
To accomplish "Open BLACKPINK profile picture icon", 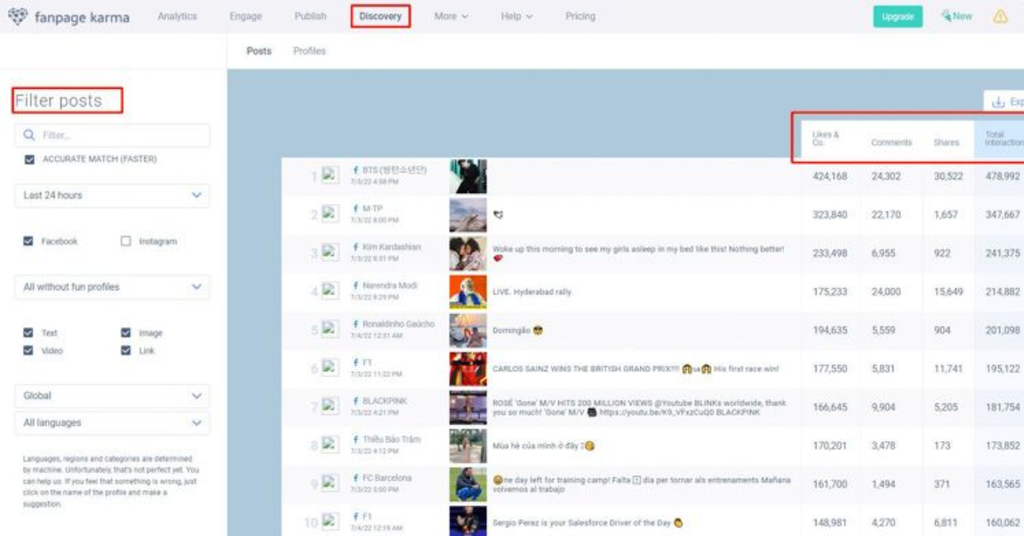I will tap(330, 406).
